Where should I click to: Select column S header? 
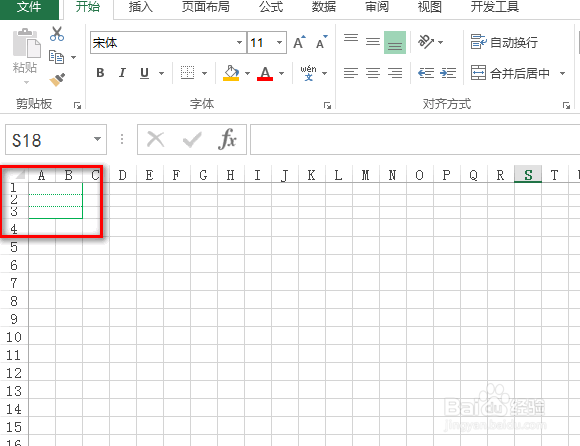pyautogui.click(x=528, y=175)
